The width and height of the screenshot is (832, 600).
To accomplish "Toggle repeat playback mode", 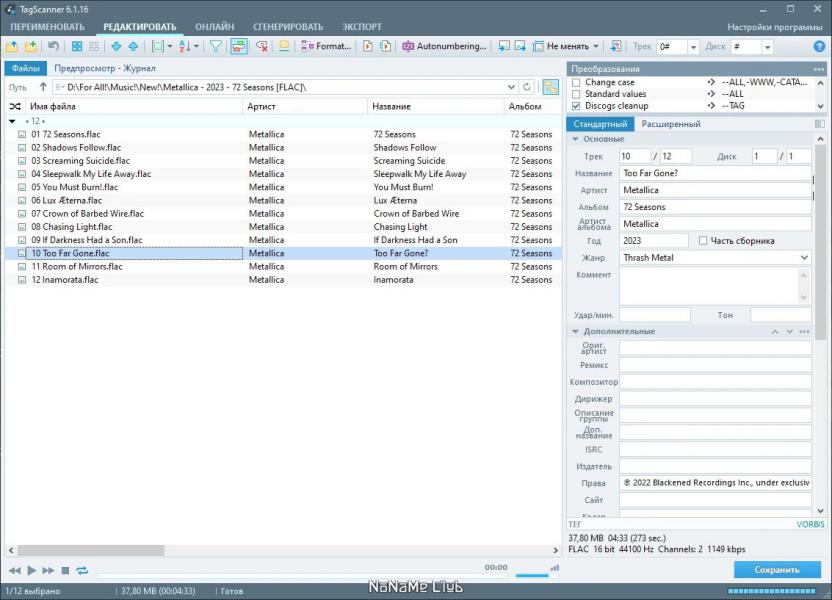I will [x=82, y=570].
